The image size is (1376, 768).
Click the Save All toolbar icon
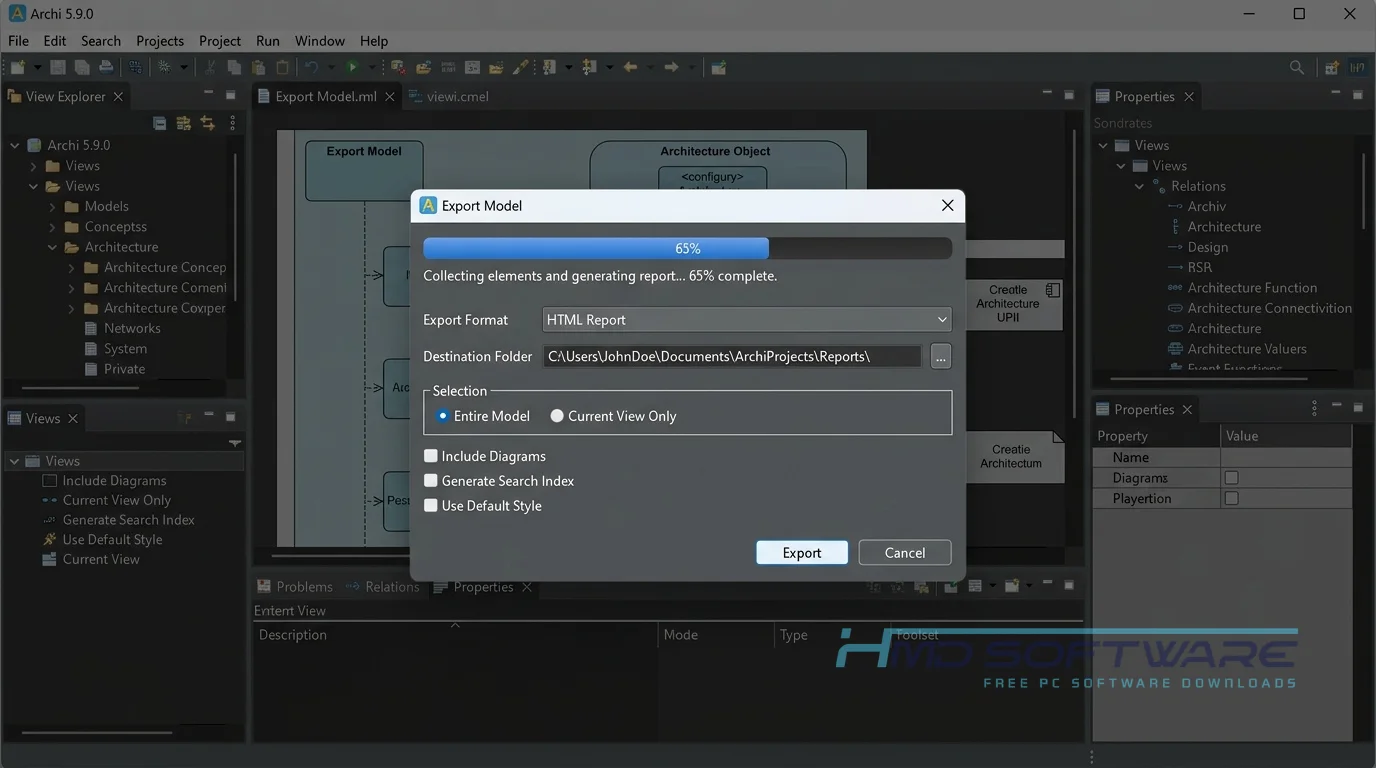[x=82, y=67]
